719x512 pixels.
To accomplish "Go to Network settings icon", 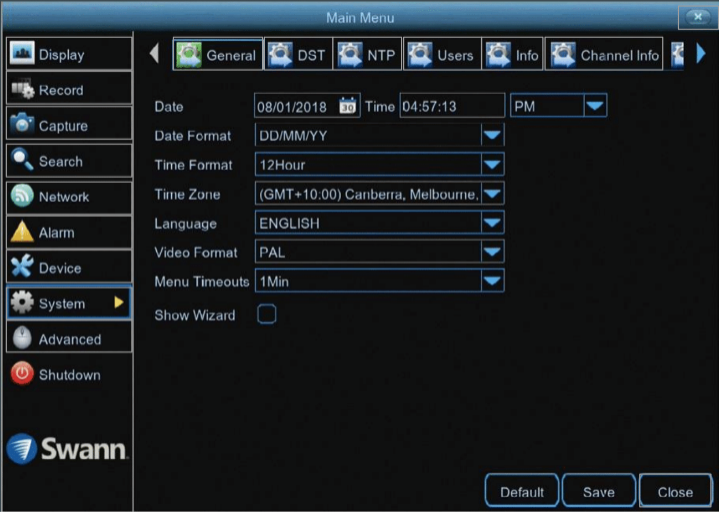I will coord(22,197).
